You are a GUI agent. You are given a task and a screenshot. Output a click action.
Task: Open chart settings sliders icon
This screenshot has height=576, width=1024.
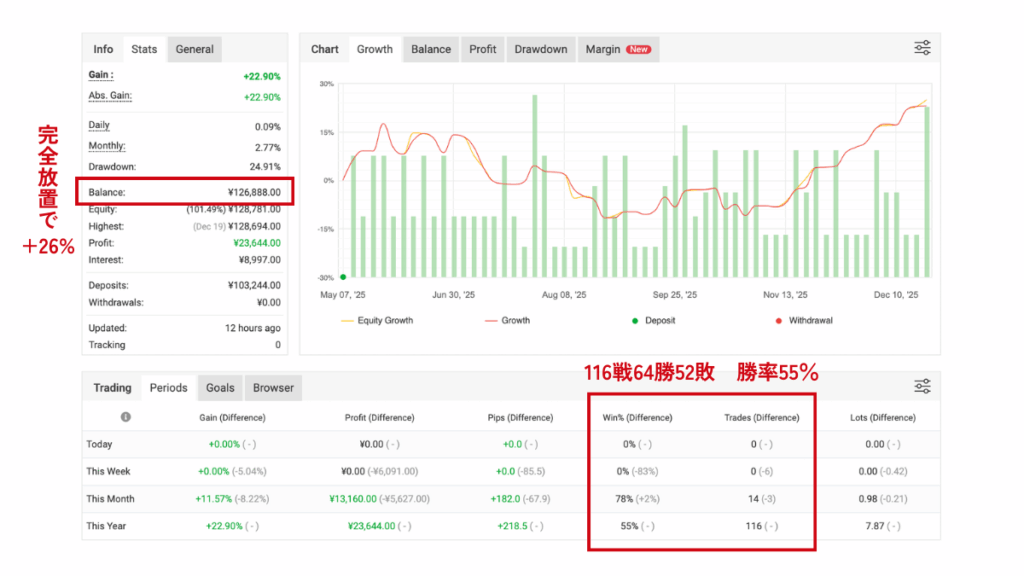click(x=922, y=48)
